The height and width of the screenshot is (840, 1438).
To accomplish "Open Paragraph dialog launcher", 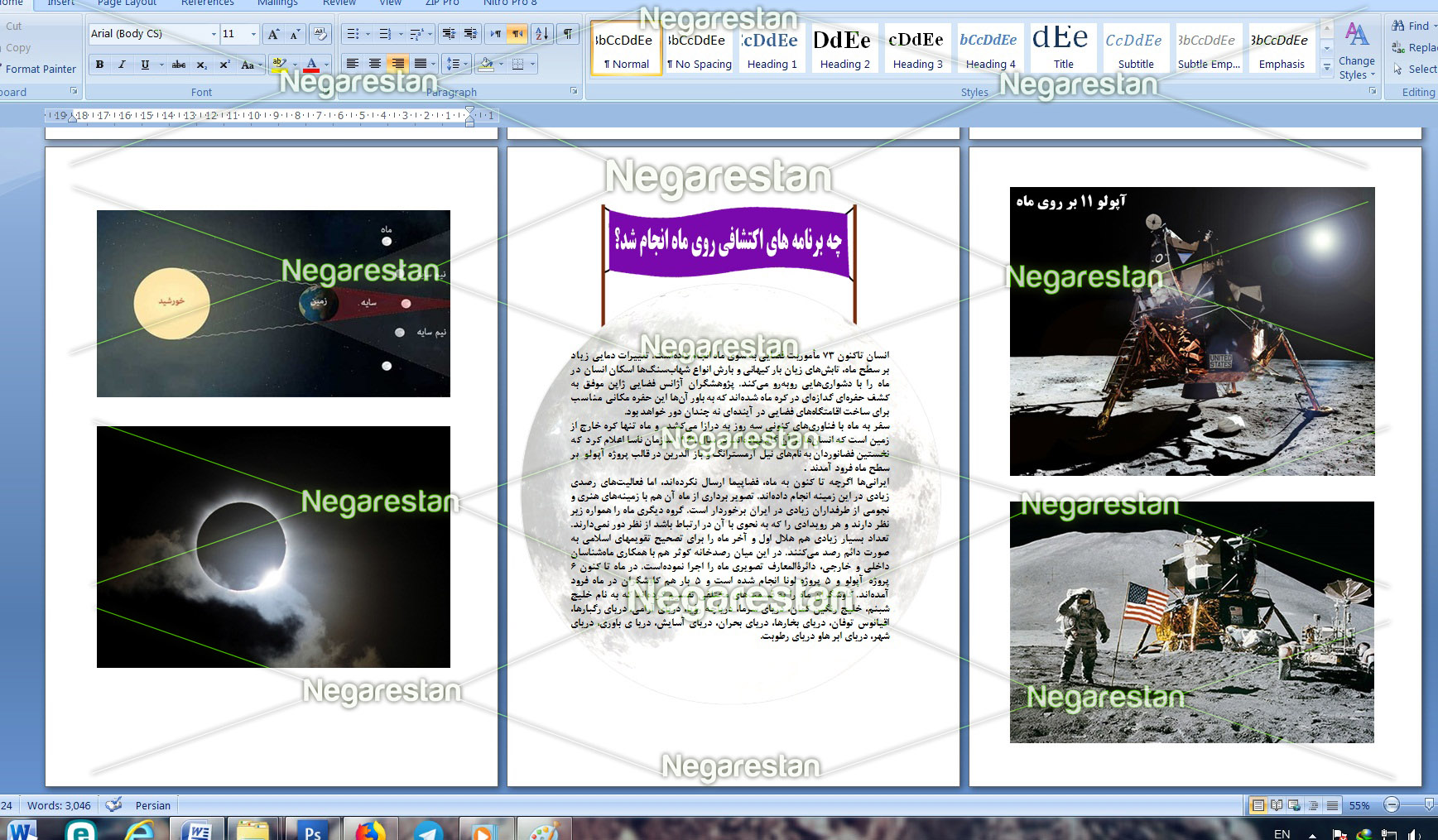I will [x=574, y=91].
